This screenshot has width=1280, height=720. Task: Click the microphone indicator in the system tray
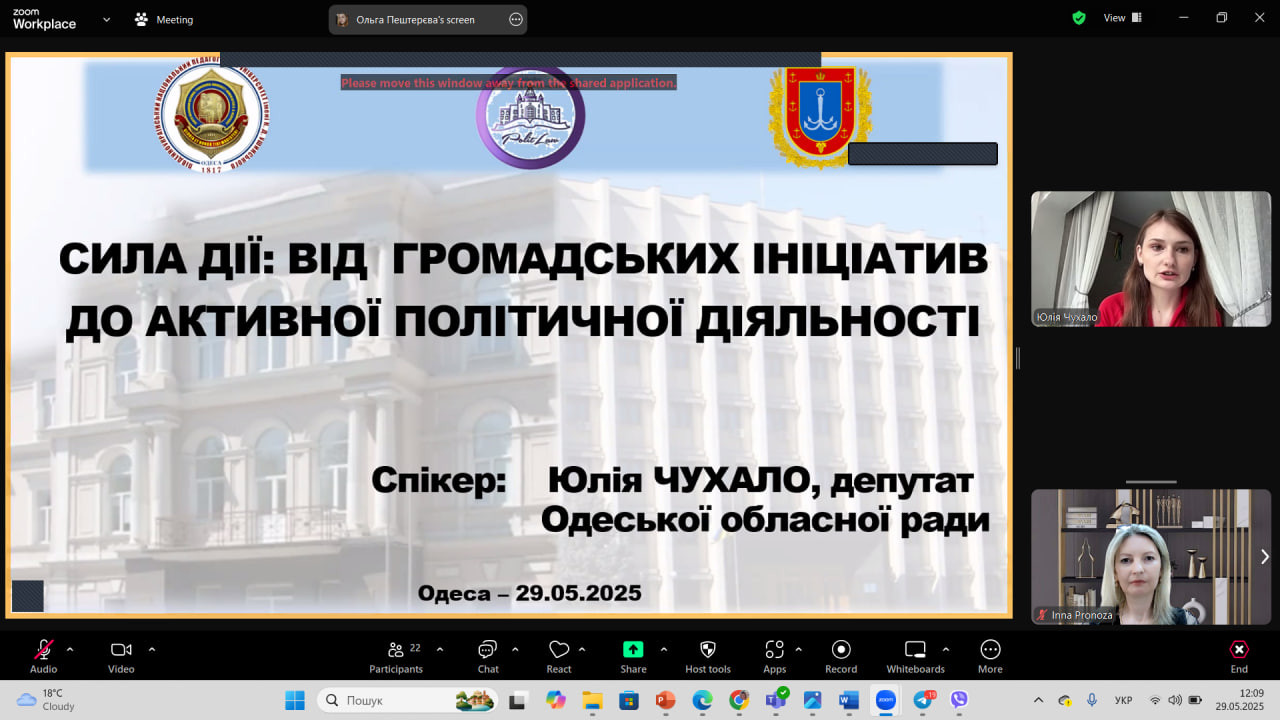point(1092,700)
